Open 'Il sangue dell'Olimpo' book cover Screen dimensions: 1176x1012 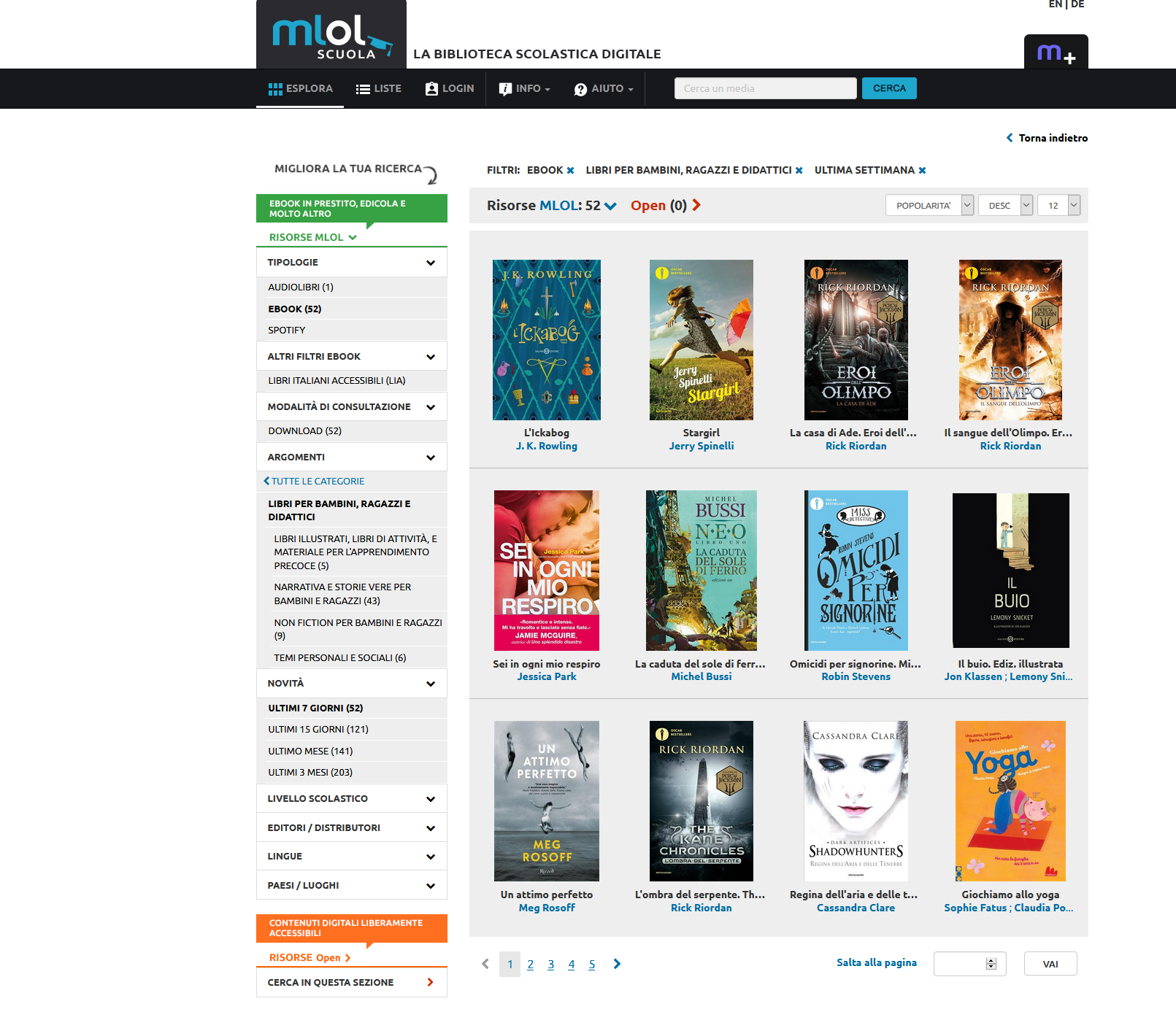[1010, 340]
